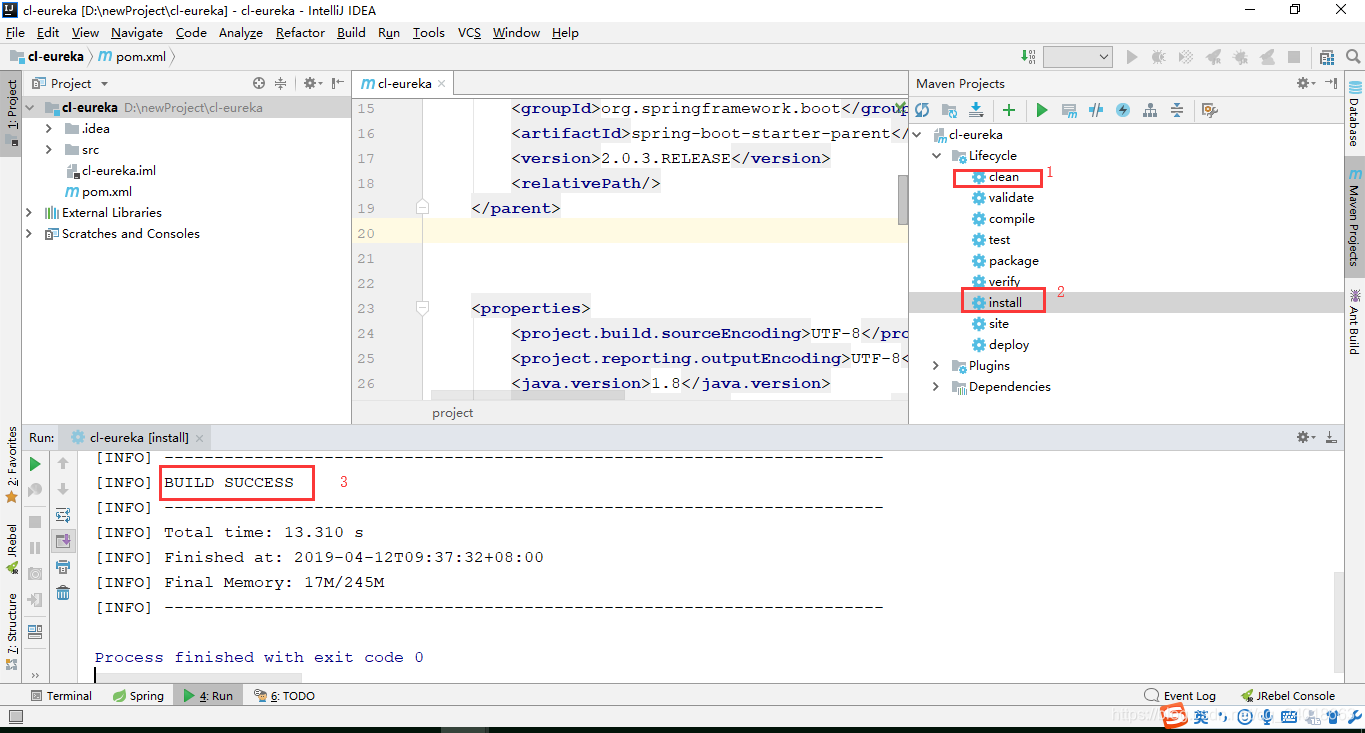
Task: Open the File menu
Action: click(15, 32)
